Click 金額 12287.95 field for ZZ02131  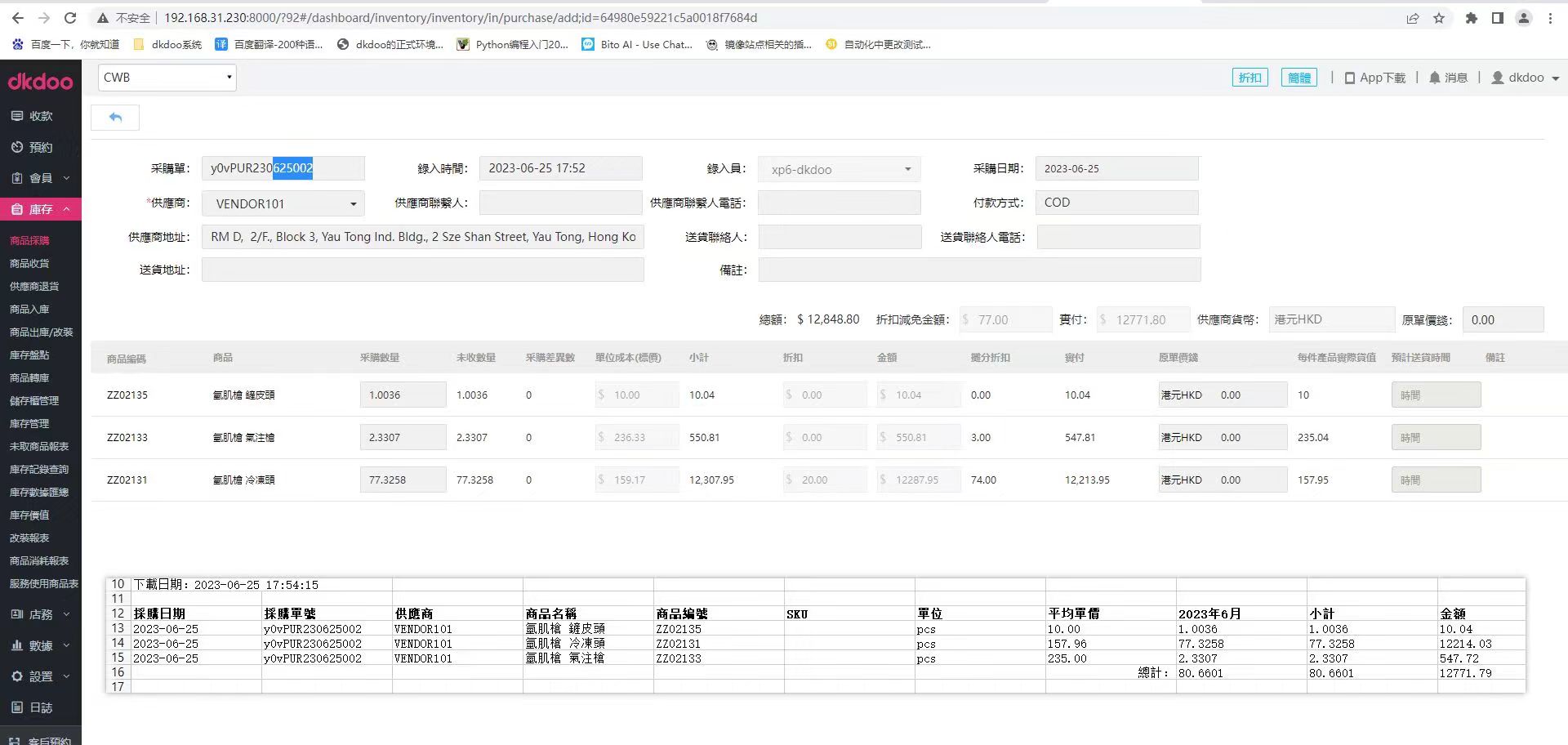click(918, 480)
